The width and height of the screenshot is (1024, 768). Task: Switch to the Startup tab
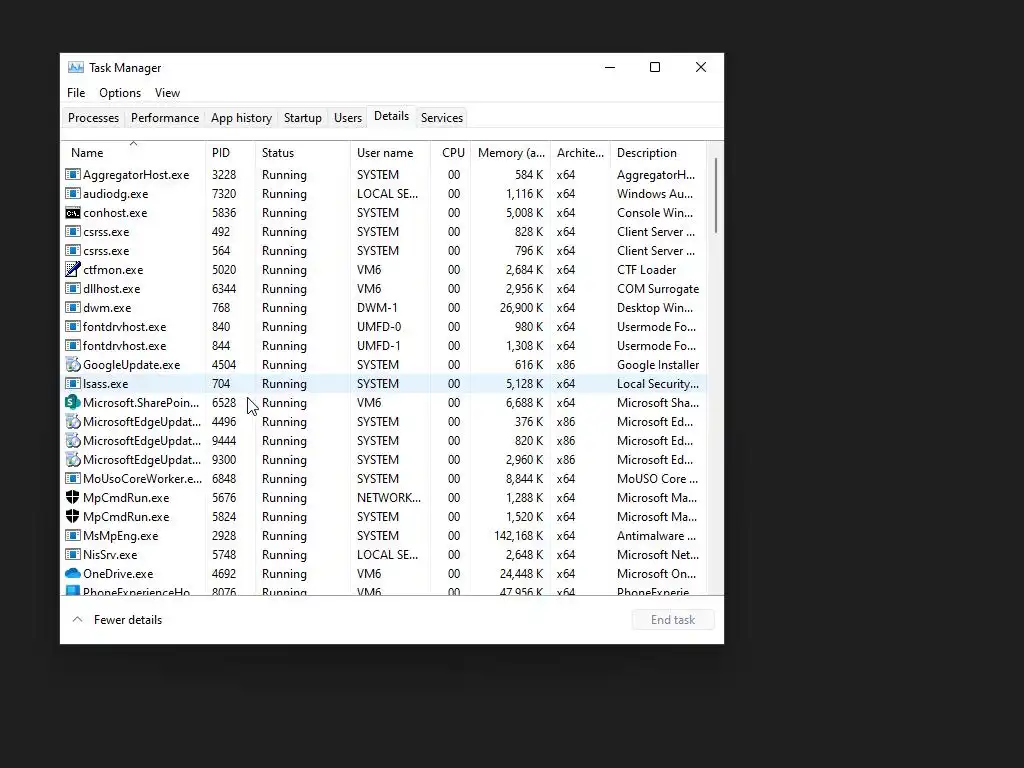click(x=302, y=118)
